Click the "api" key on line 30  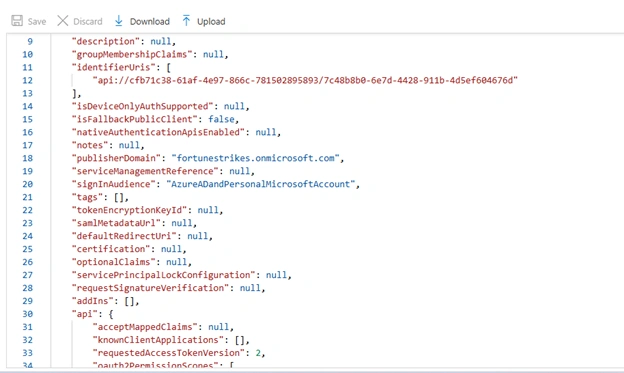click(x=85, y=314)
